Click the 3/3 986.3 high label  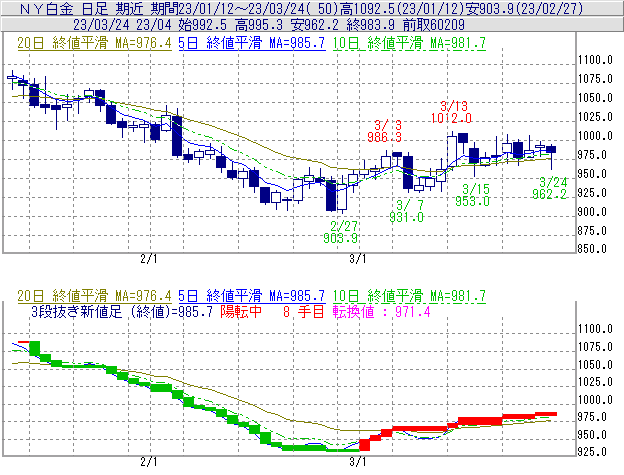tap(384, 131)
